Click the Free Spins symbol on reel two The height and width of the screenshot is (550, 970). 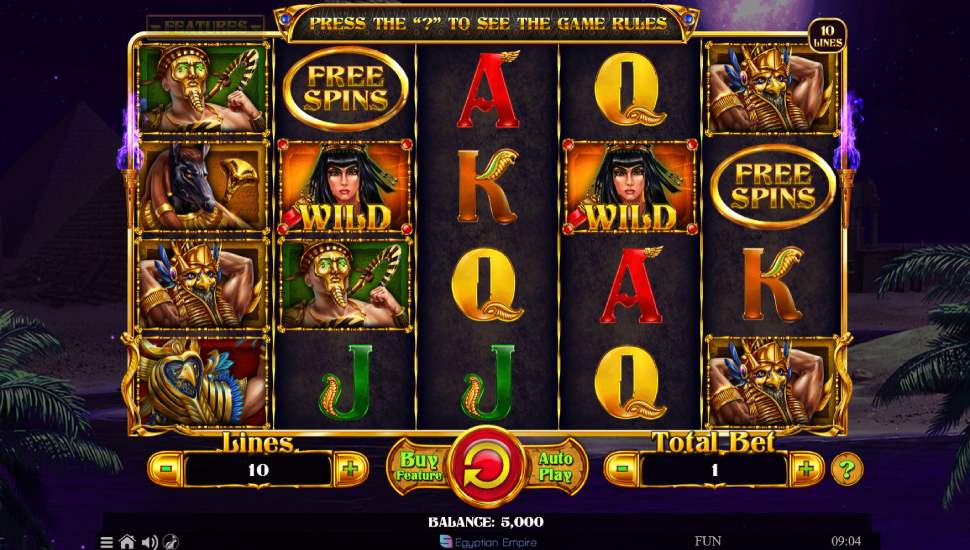pyautogui.click(x=345, y=88)
